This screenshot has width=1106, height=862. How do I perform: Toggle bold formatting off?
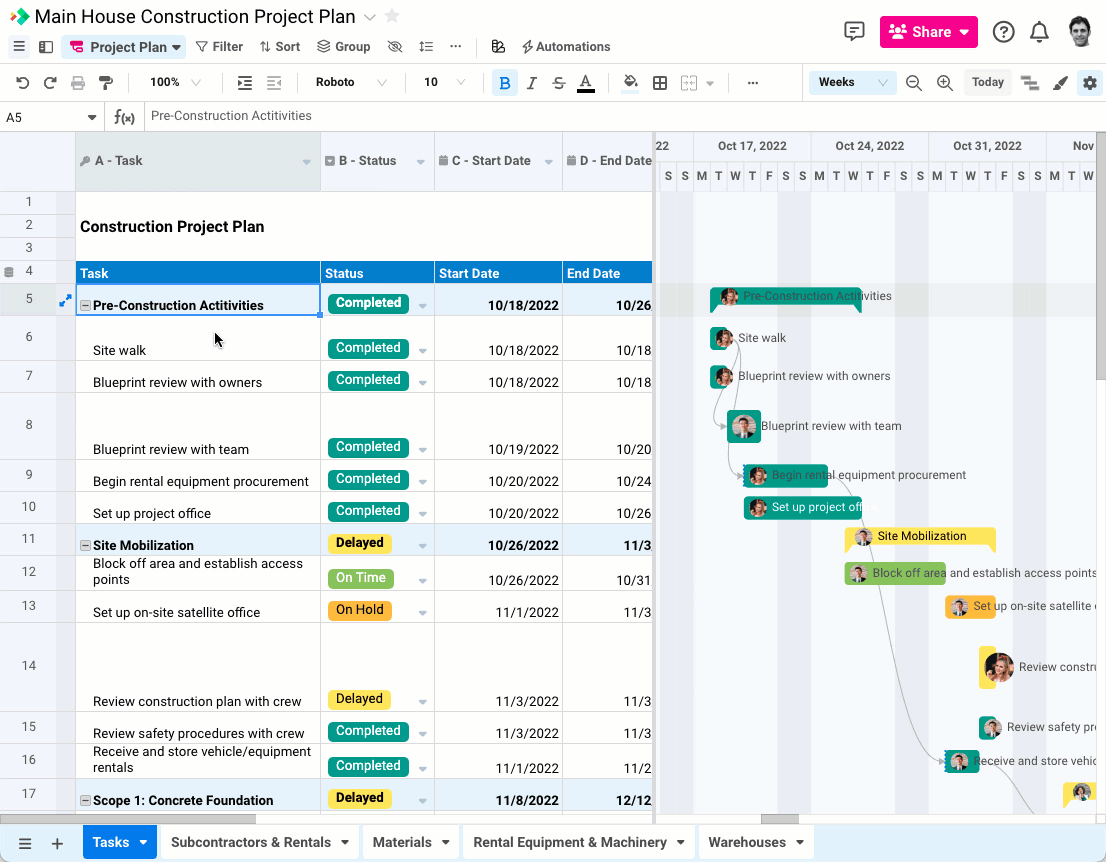pos(504,83)
